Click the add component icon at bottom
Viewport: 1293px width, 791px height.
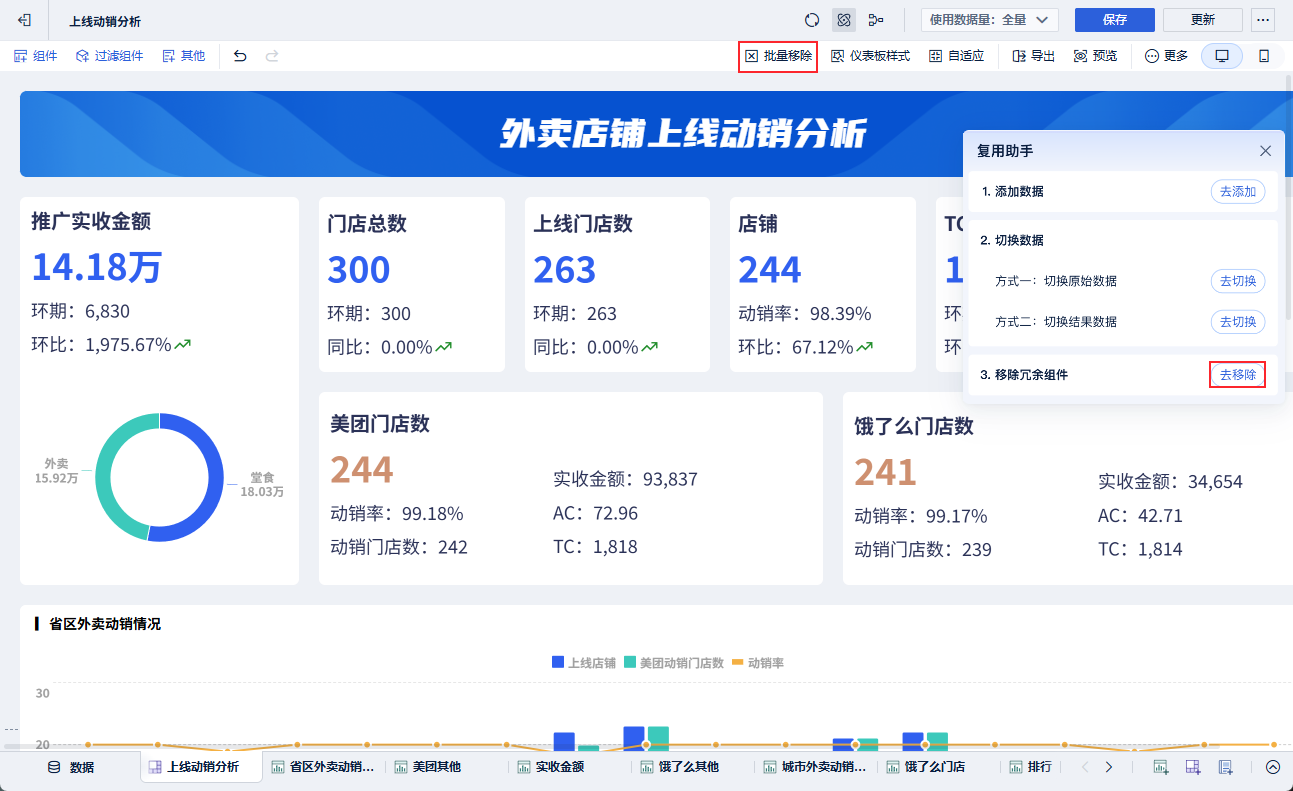[1161, 767]
